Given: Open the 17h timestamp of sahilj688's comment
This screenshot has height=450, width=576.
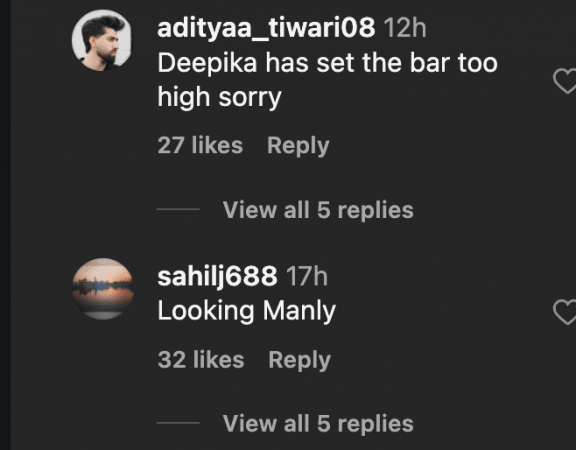Looking at the screenshot, I should pyautogui.click(x=307, y=277).
